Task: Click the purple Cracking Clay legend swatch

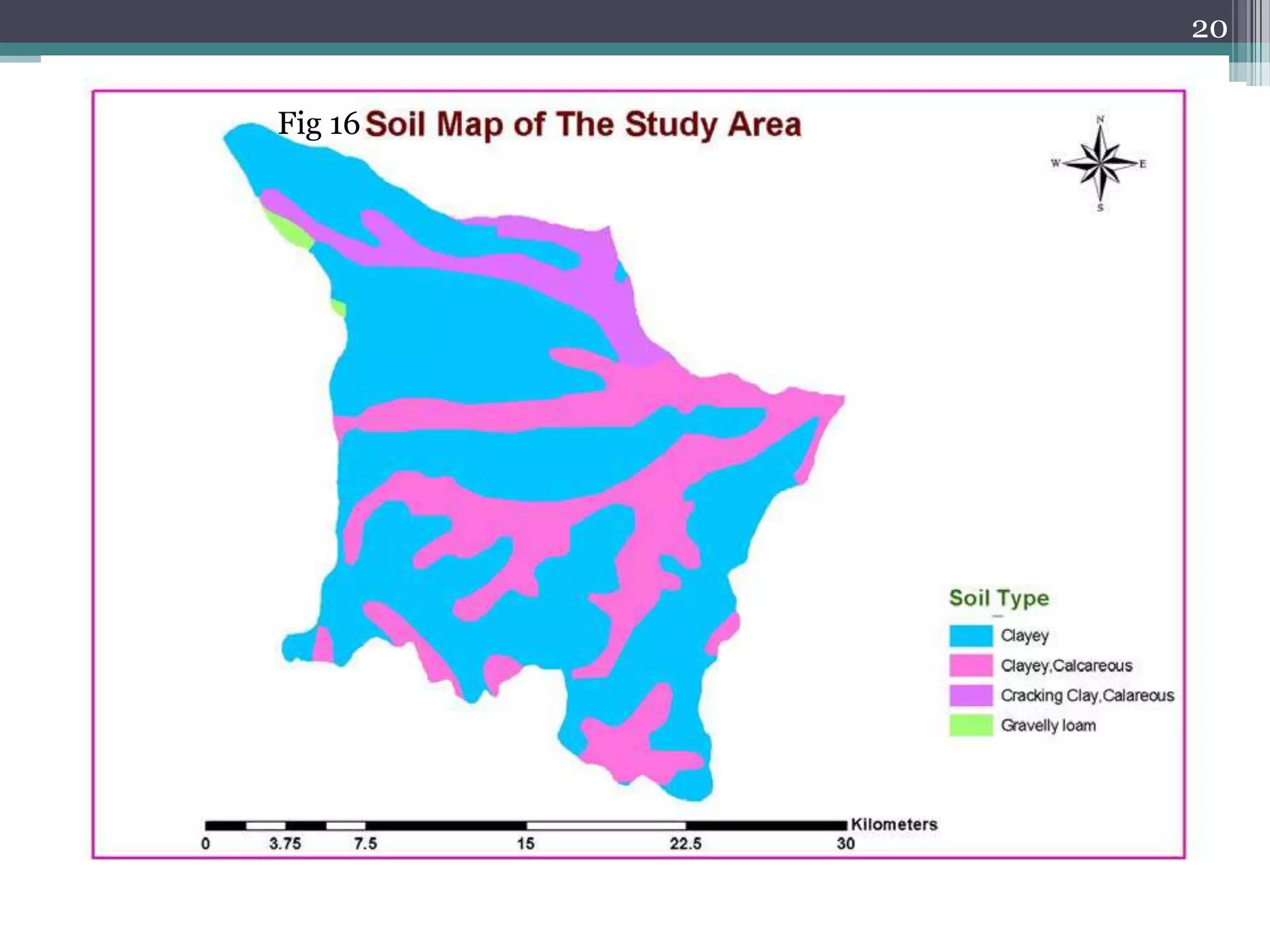Action: [970, 695]
